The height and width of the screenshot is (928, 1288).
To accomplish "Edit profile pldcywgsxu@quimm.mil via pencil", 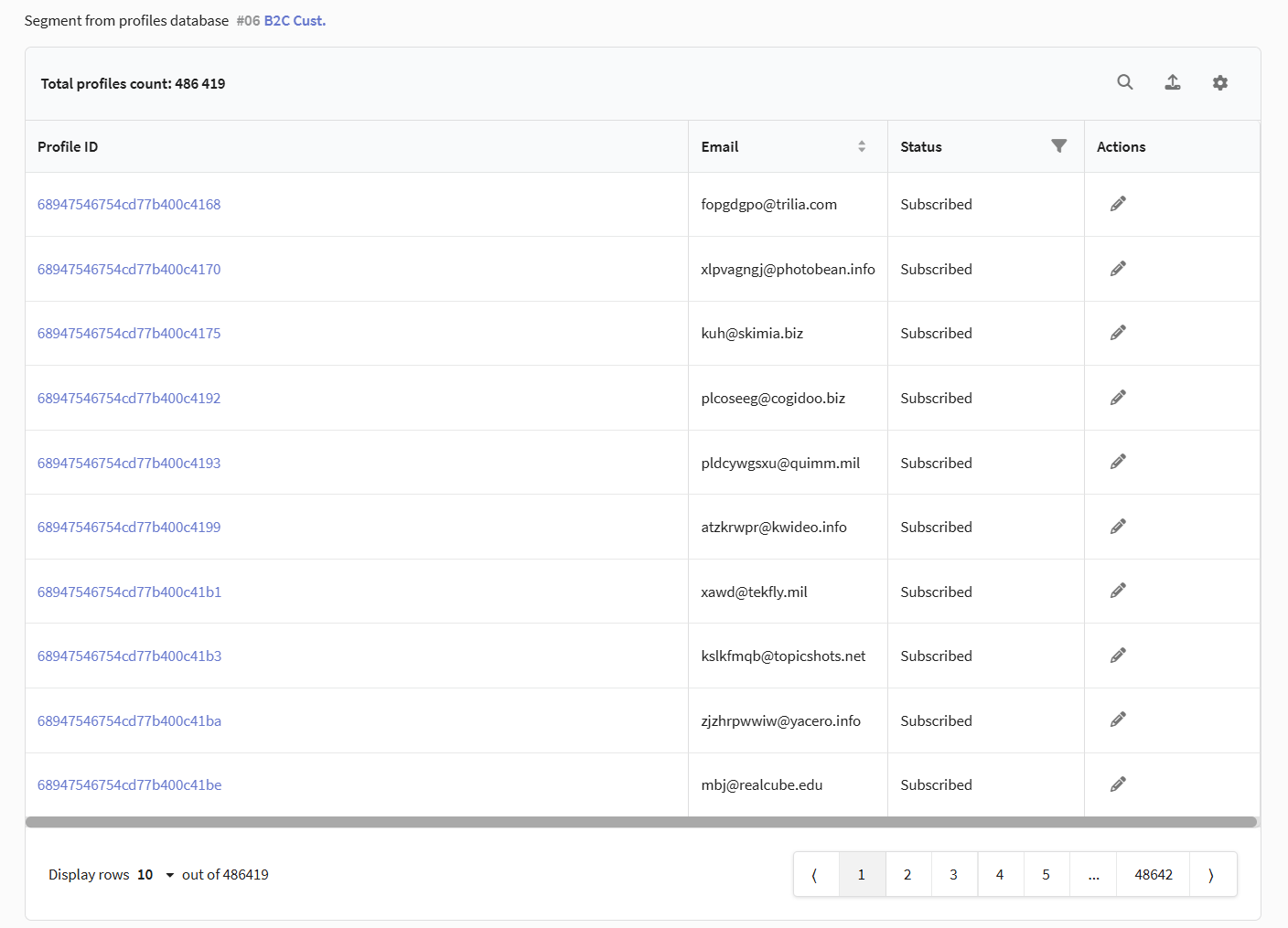I will pos(1118,463).
